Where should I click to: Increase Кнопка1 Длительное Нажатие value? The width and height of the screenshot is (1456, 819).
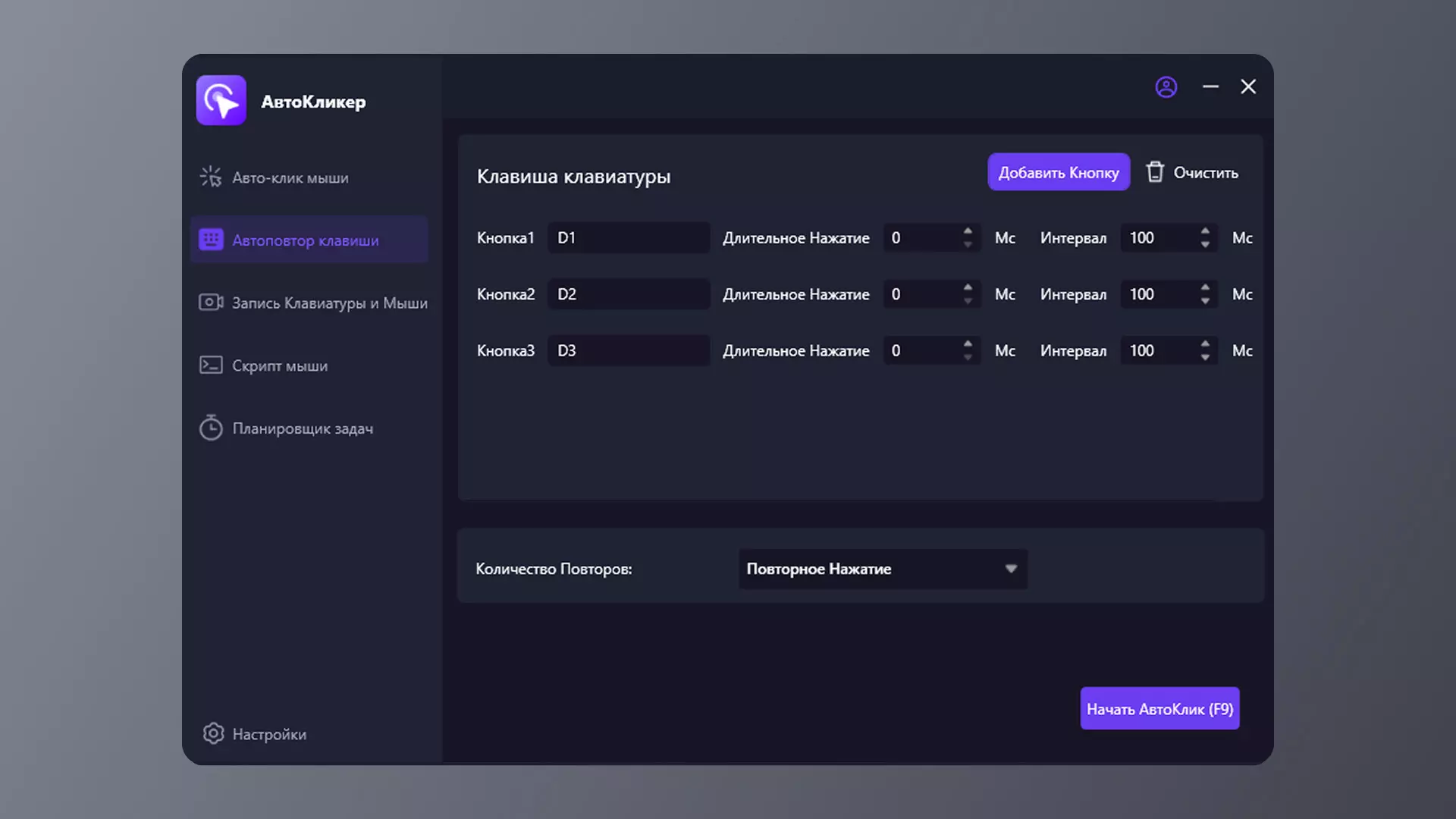pyautogui.click(x=968, y=231)
